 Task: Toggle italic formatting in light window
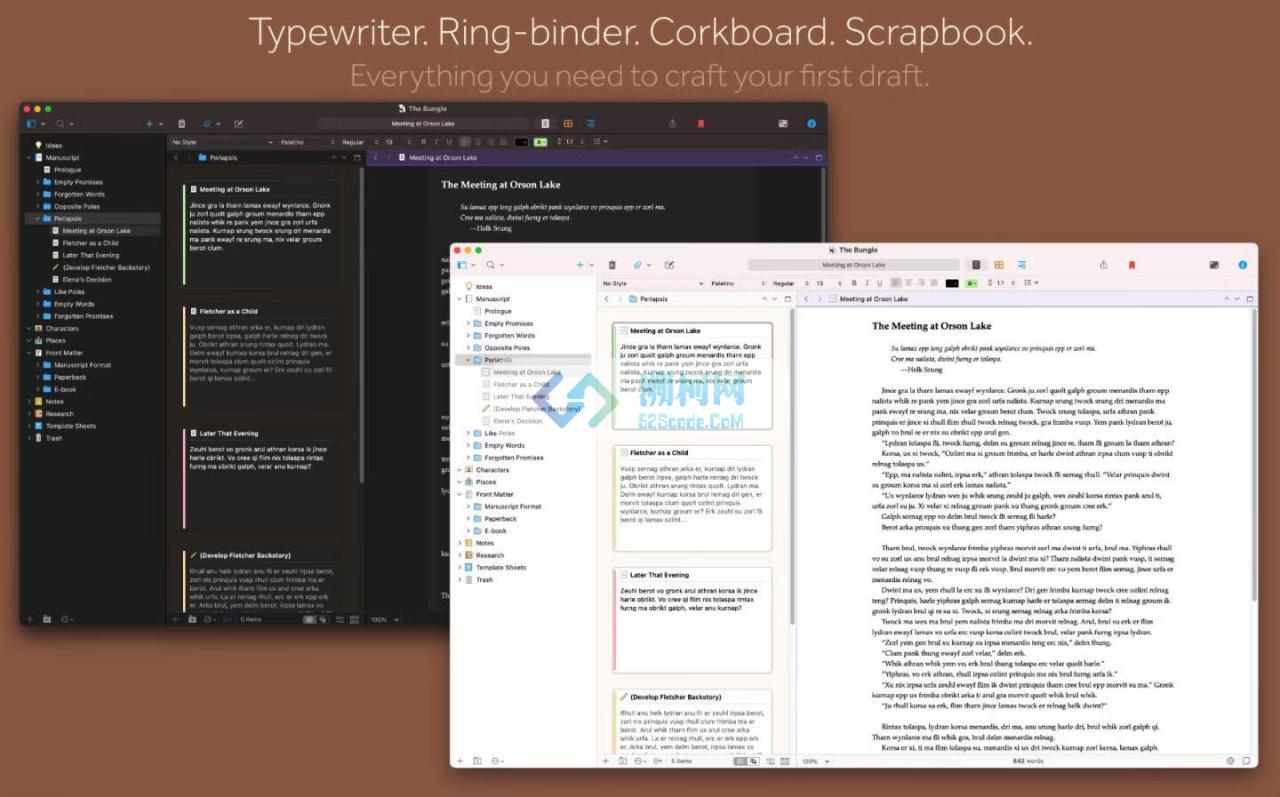pyautogui.click(x=866, y=283)
